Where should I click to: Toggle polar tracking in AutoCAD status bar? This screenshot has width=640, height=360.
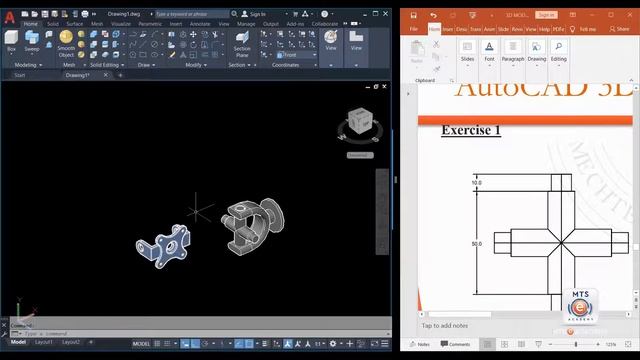205,344
